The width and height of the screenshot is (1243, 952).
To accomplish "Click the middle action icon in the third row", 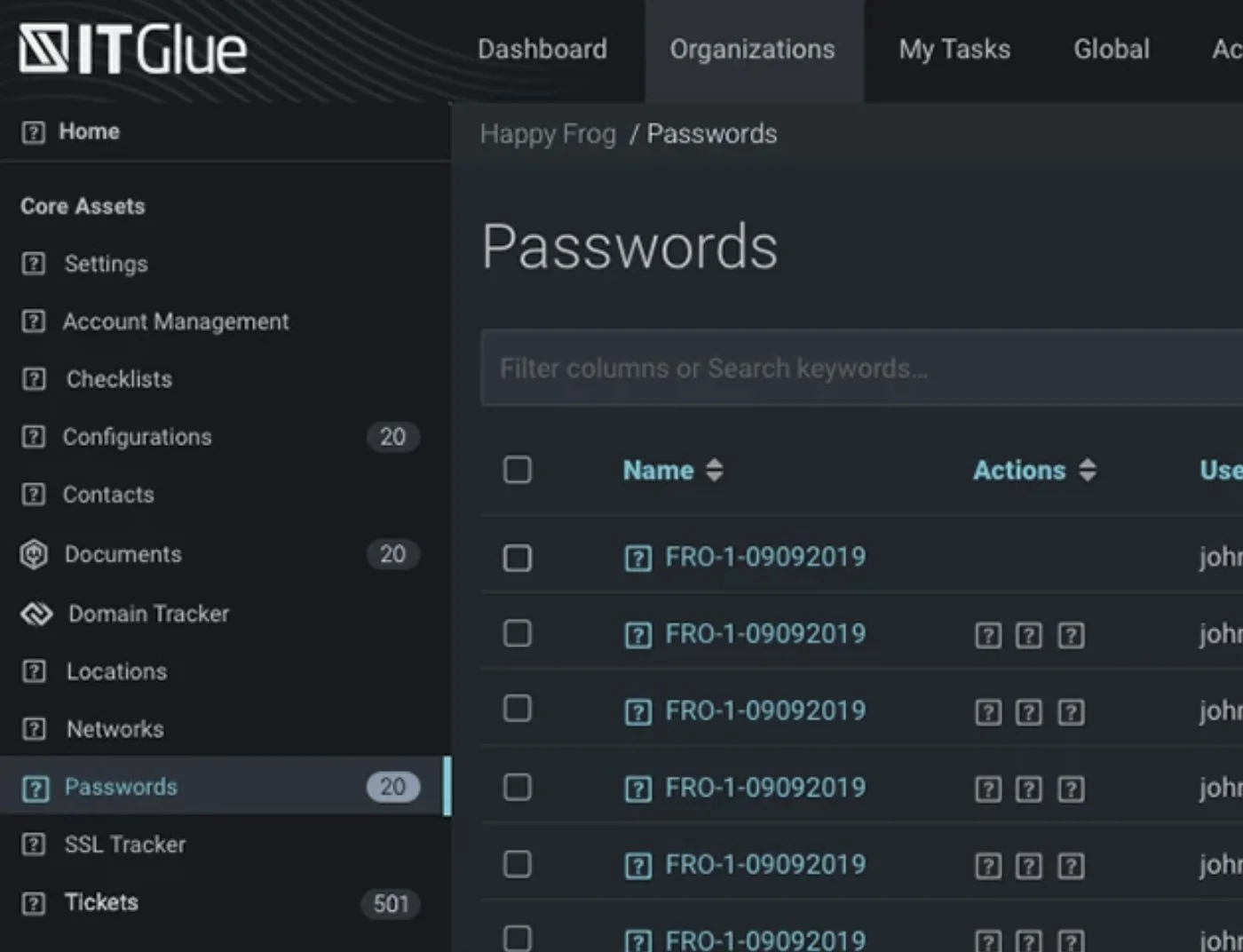I will pyautogui.click(x=1029, y=712).
